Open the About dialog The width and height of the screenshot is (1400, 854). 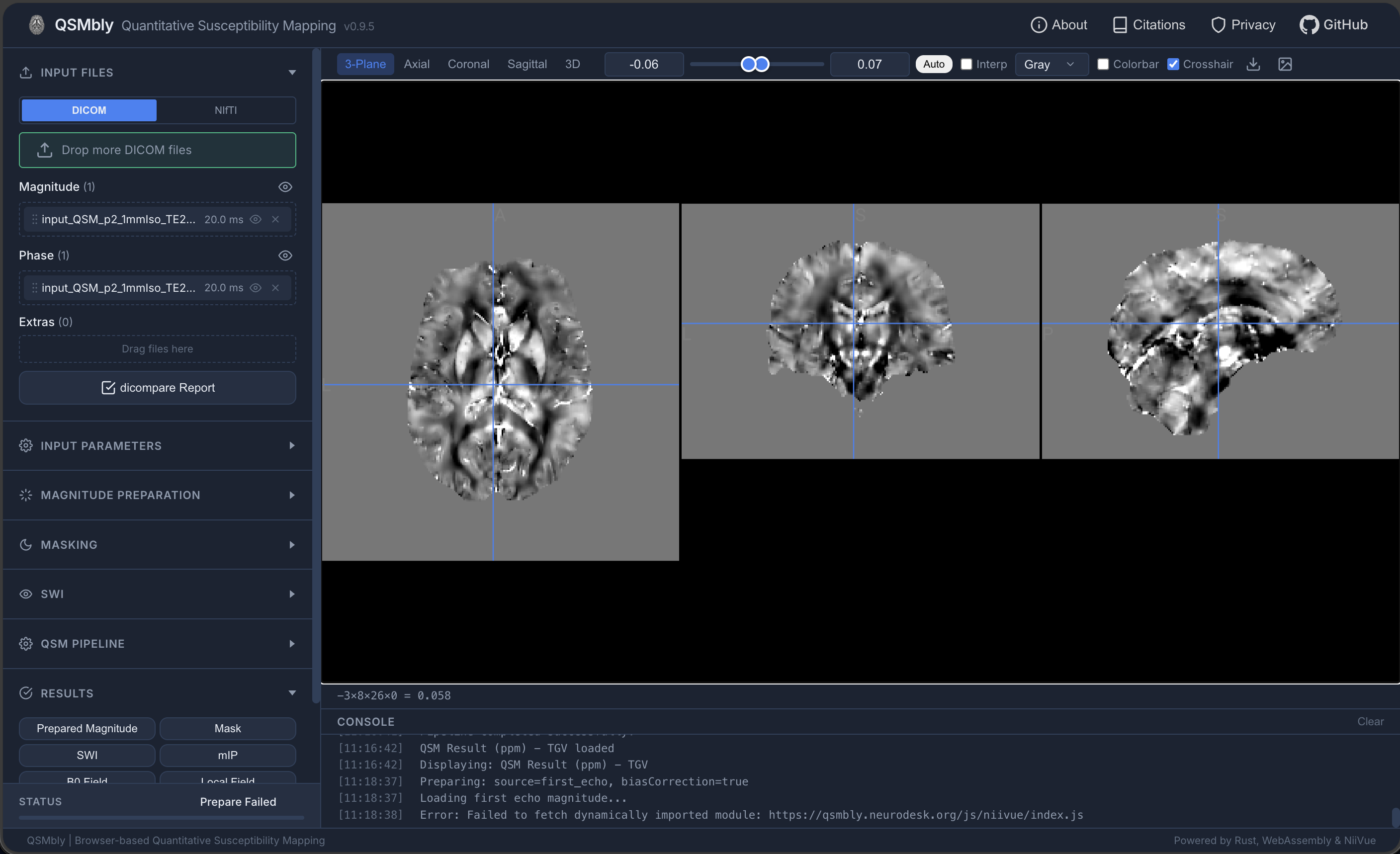pyautogui.click(x=1058, y=24)
